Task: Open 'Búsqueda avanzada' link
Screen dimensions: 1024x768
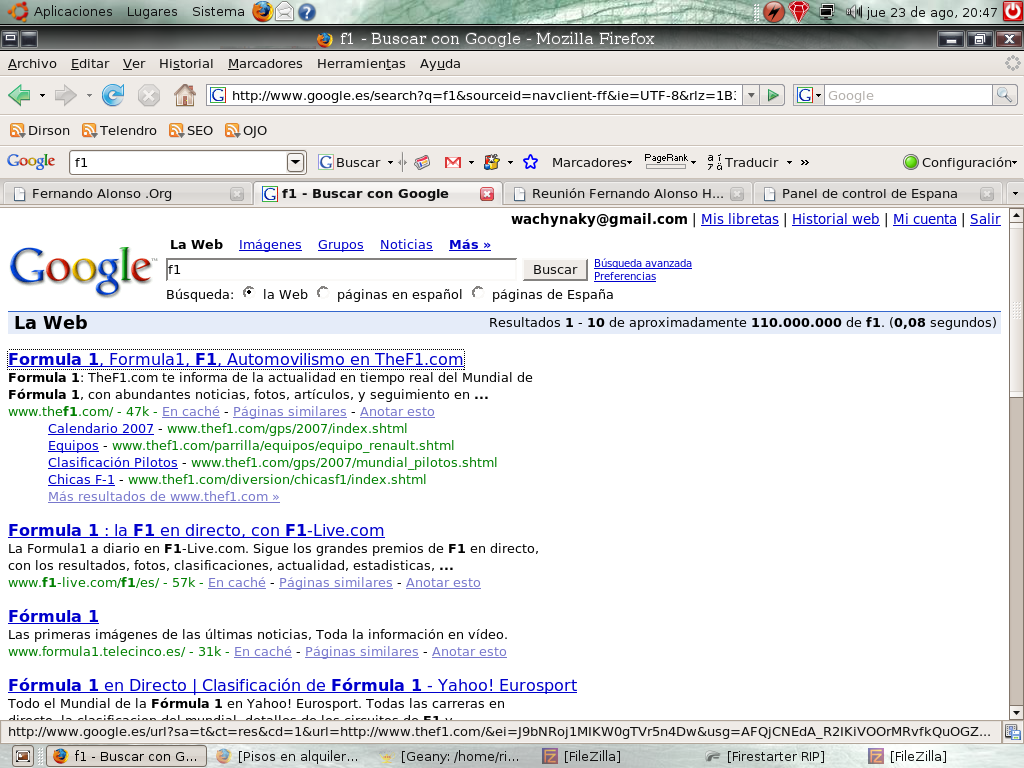Action: pyautogui.click(x=643, y=263)
